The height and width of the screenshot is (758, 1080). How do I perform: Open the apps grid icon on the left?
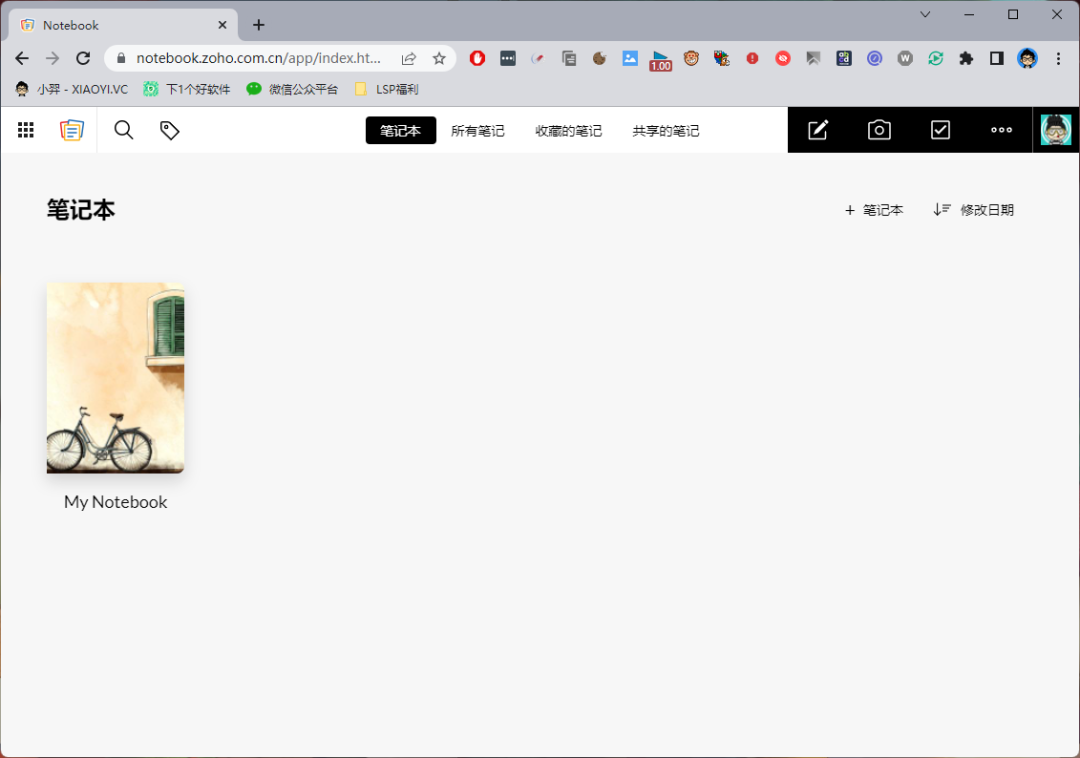(x=25, y=130)
